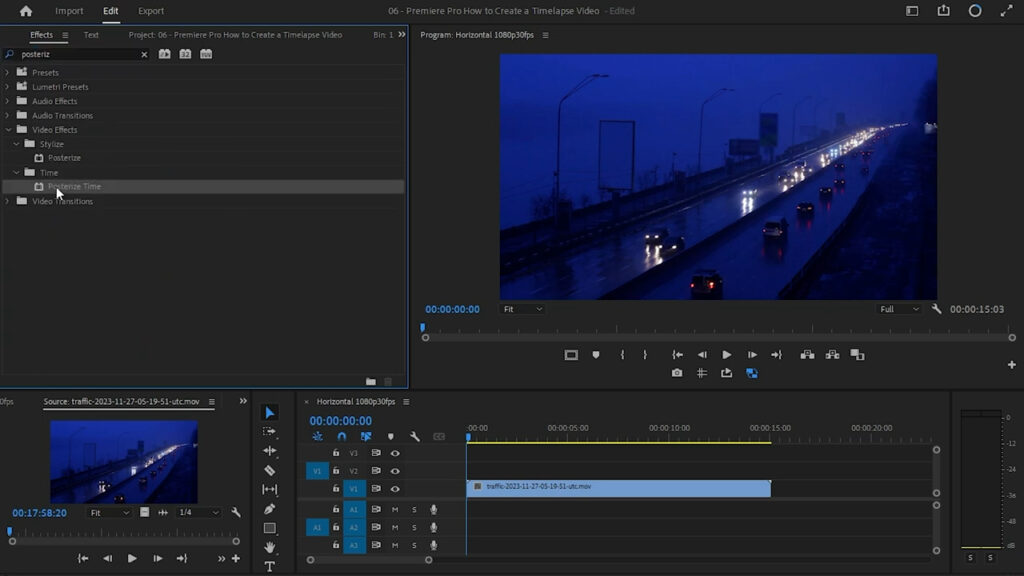Screen dimensions: 1024x576
Task: Click the effects search field
Action: [x=78, y=54]
